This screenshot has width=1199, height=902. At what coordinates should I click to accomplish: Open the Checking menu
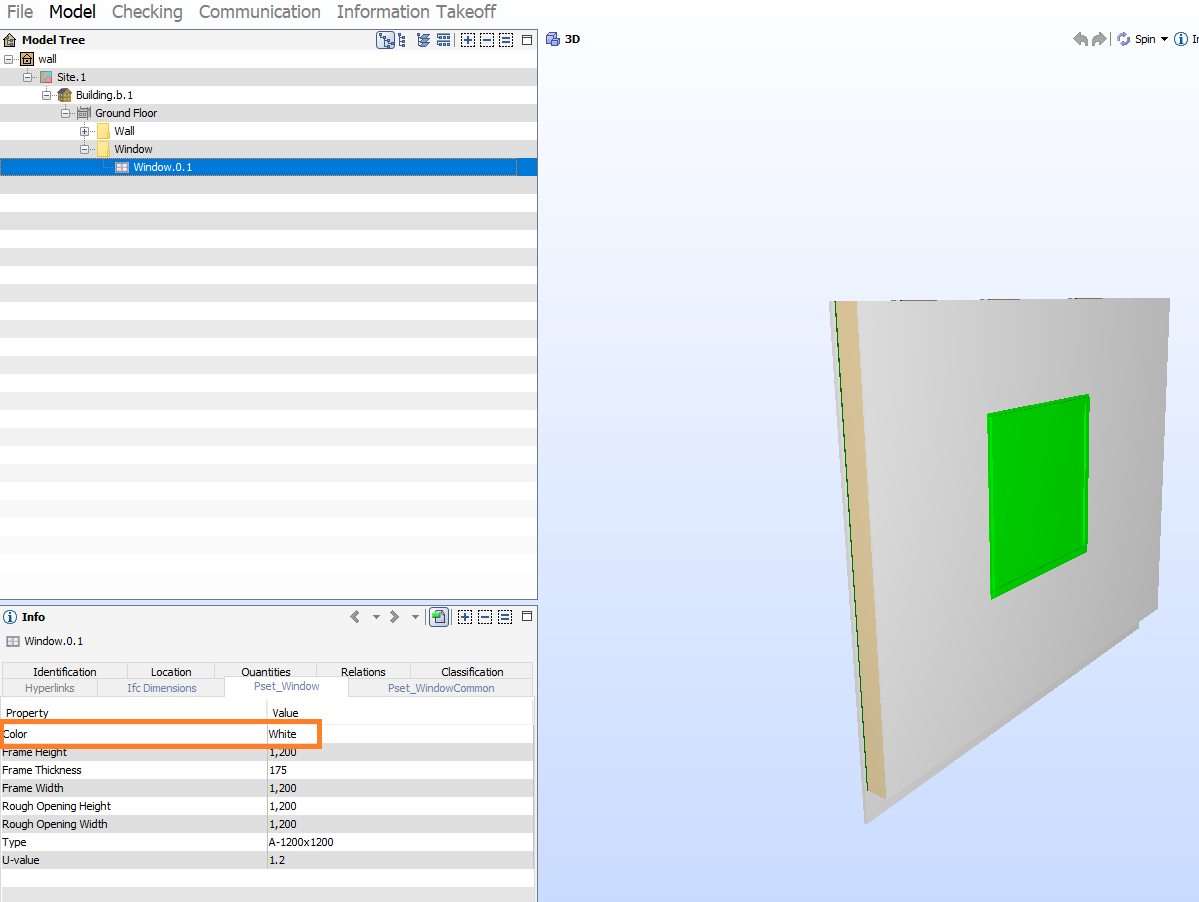pos(147,12)
